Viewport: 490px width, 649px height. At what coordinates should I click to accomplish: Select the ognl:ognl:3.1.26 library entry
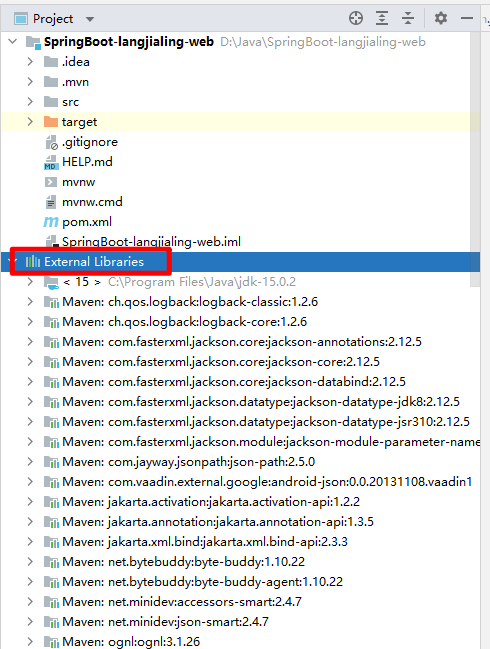pos(131,642)
